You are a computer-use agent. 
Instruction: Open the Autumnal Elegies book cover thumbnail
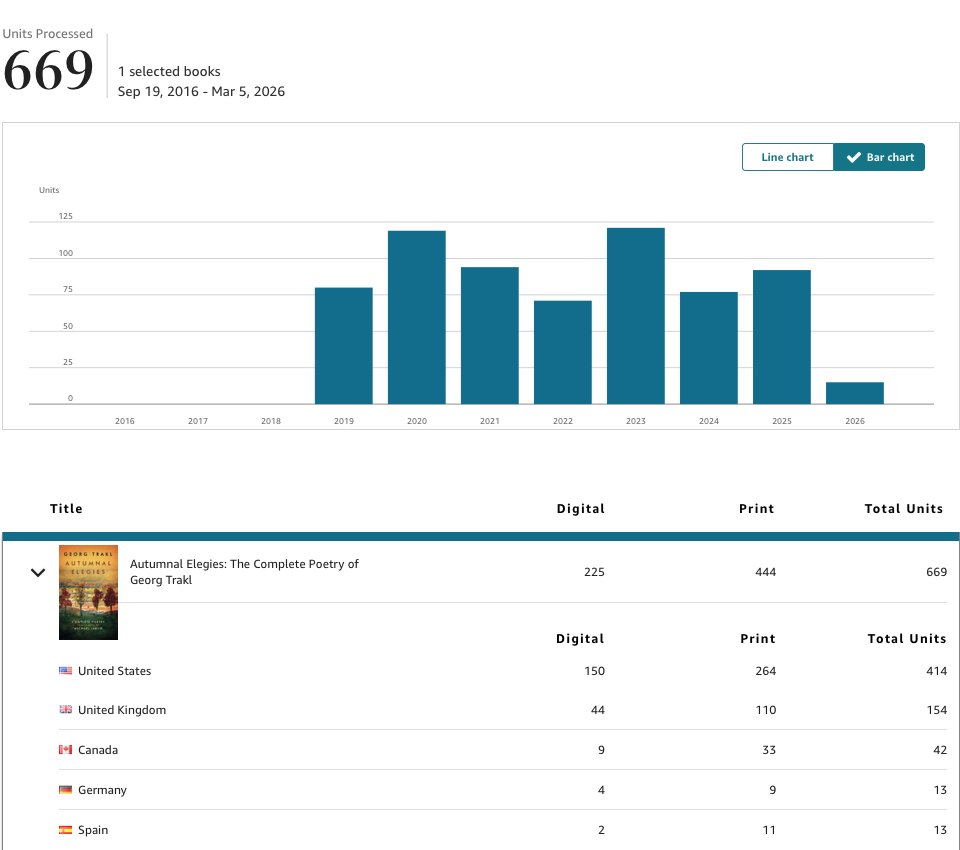pos(88,592)
